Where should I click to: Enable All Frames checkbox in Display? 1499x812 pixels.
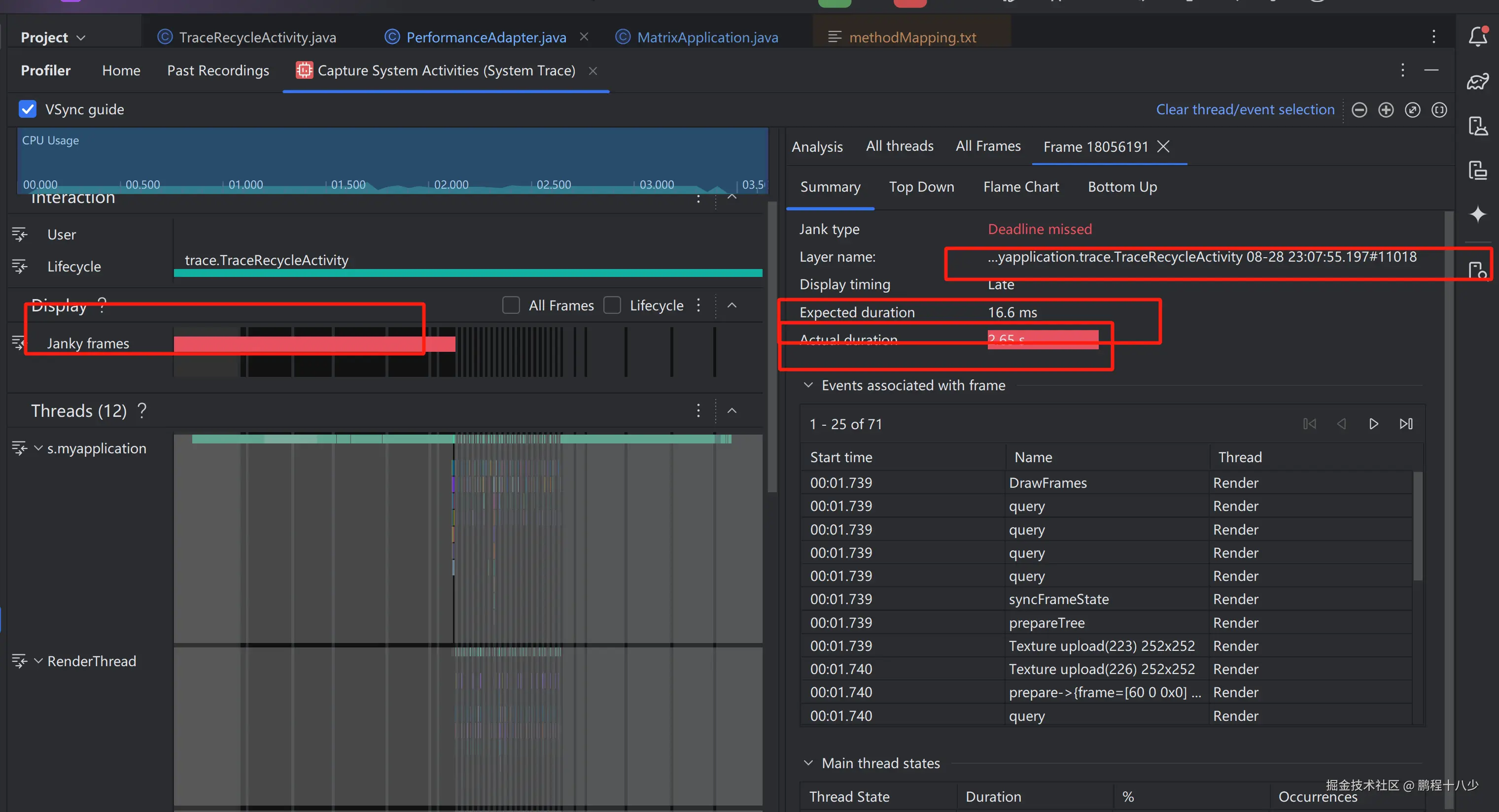click(x=511, y=305)
